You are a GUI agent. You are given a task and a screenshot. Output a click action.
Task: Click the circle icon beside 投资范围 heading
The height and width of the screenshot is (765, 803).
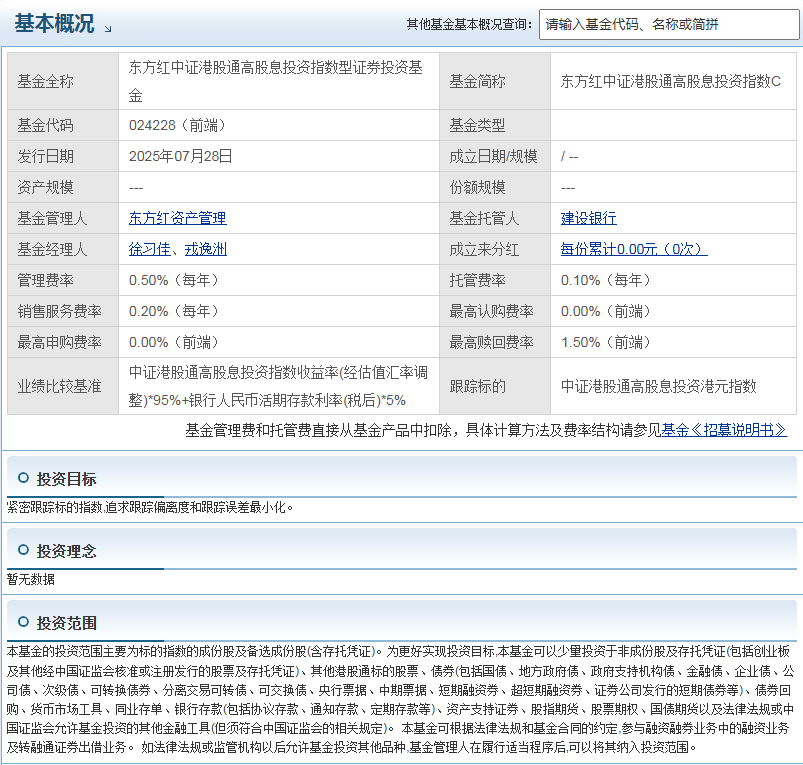pyautogui.click(x=24, y=622)
